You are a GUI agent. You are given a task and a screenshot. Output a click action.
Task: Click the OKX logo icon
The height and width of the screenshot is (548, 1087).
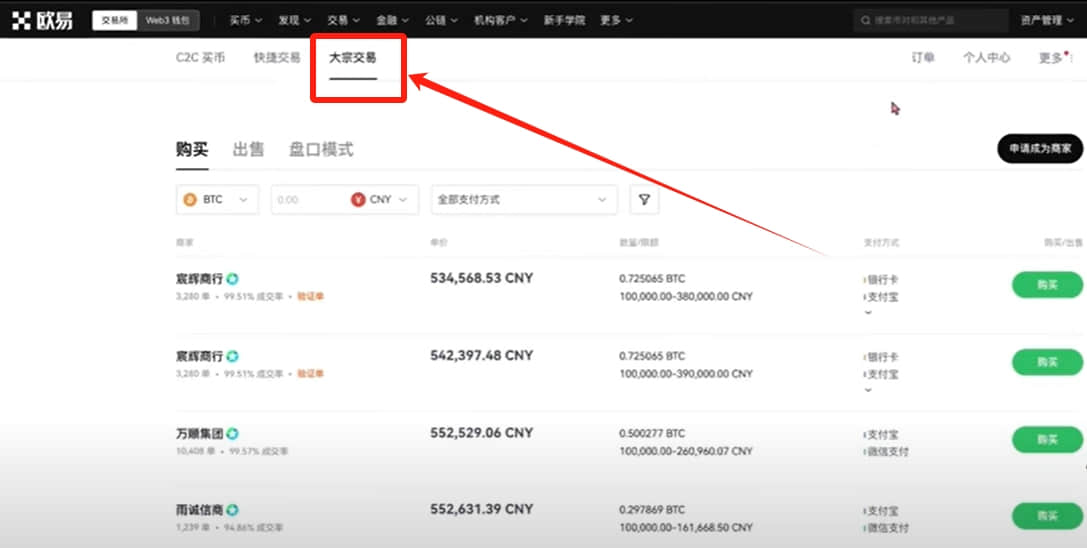pyautogui.click(x=21, y=20)
